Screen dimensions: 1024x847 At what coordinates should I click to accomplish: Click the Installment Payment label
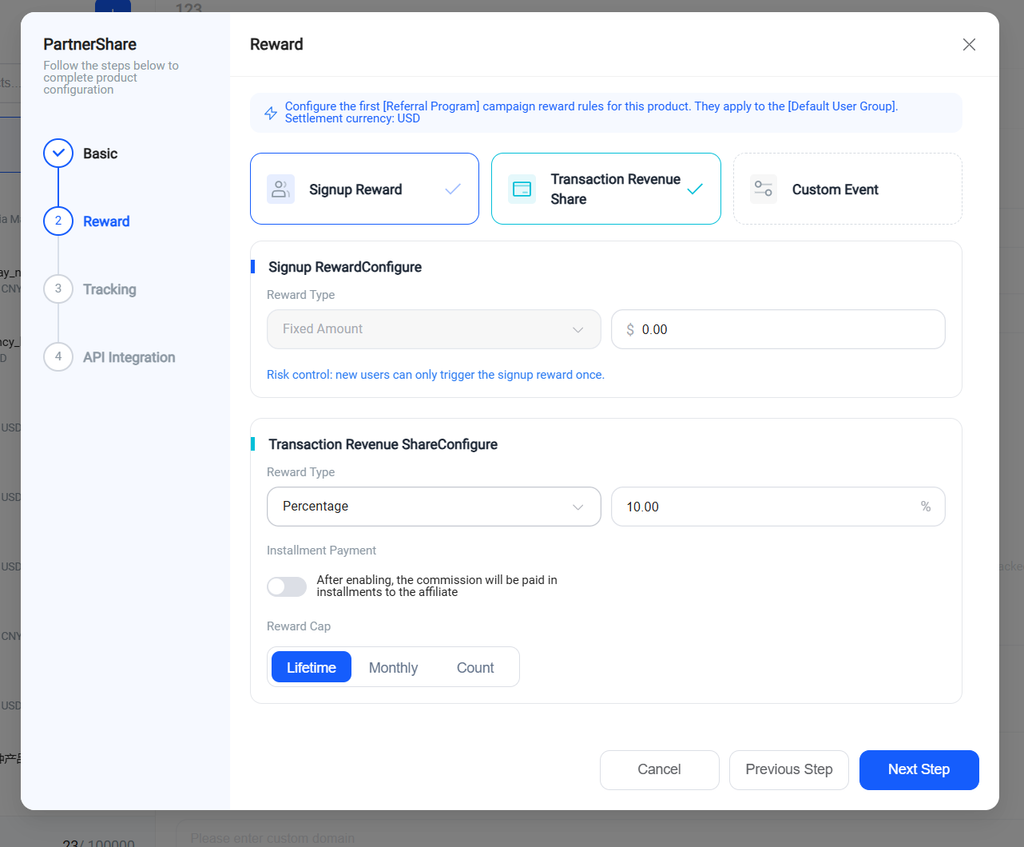(x=321, y=551)
